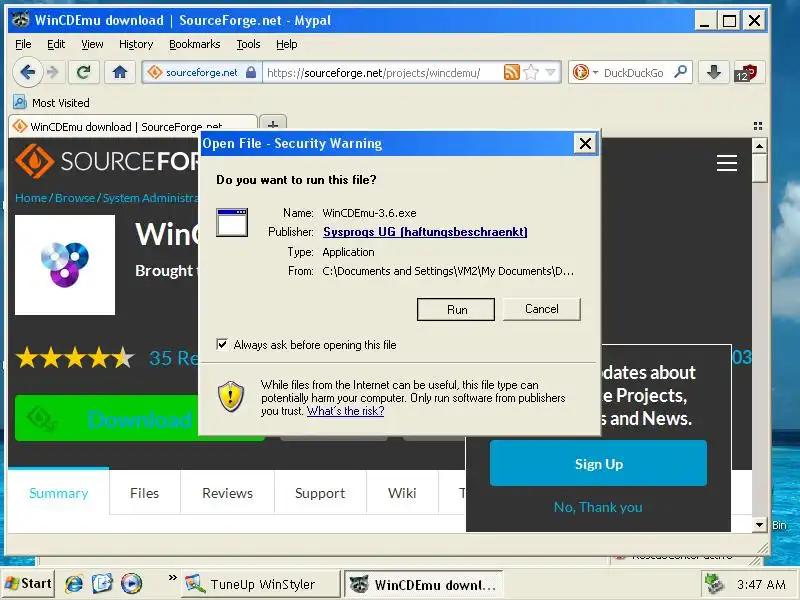Click the SourceForge flame logo
The image size is (800, 600).
click(x=34, y=161)
